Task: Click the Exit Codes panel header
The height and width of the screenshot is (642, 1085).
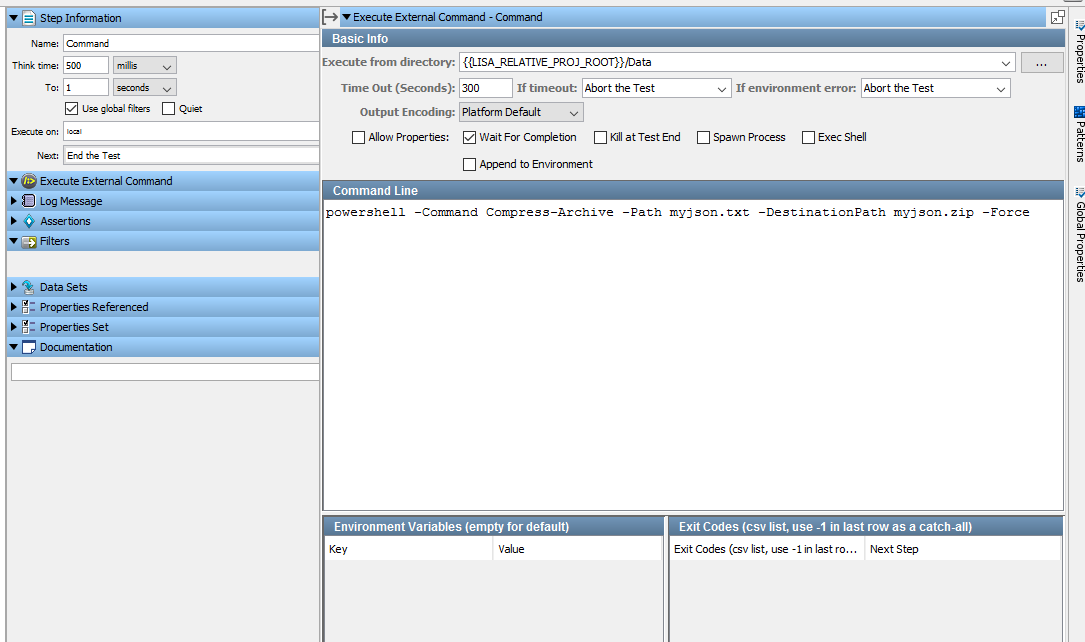Action: click(x=866, y=527)
